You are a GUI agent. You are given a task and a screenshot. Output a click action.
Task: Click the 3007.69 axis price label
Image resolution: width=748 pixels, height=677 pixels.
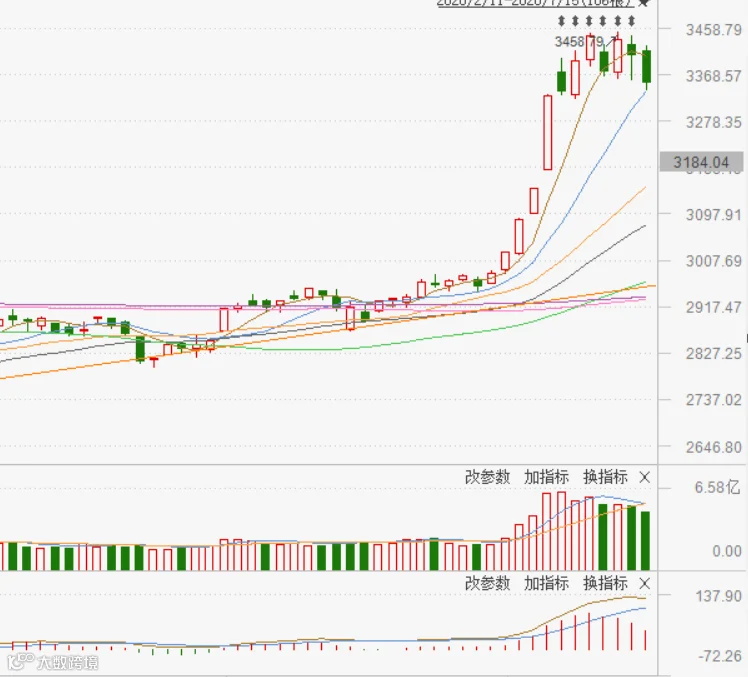[x=714, y=261]
